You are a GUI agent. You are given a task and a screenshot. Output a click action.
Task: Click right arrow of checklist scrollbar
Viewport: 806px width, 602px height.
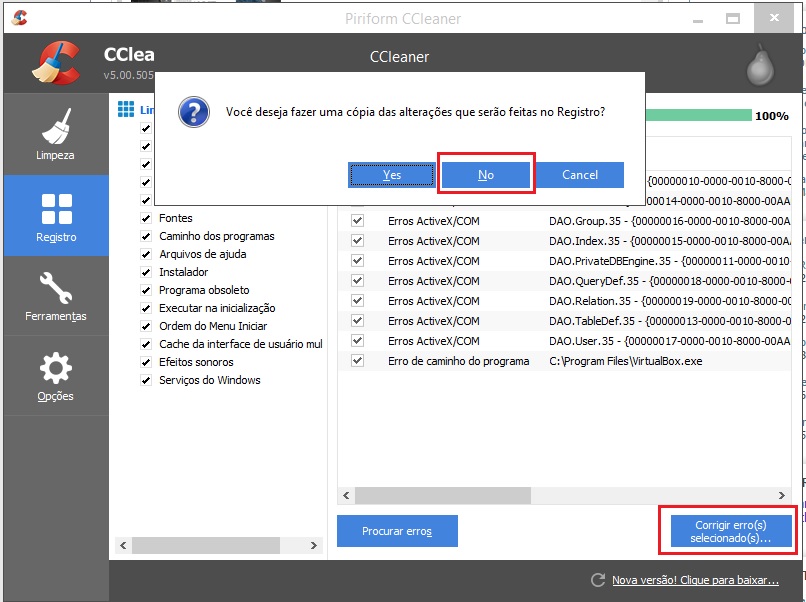point(314,545)
